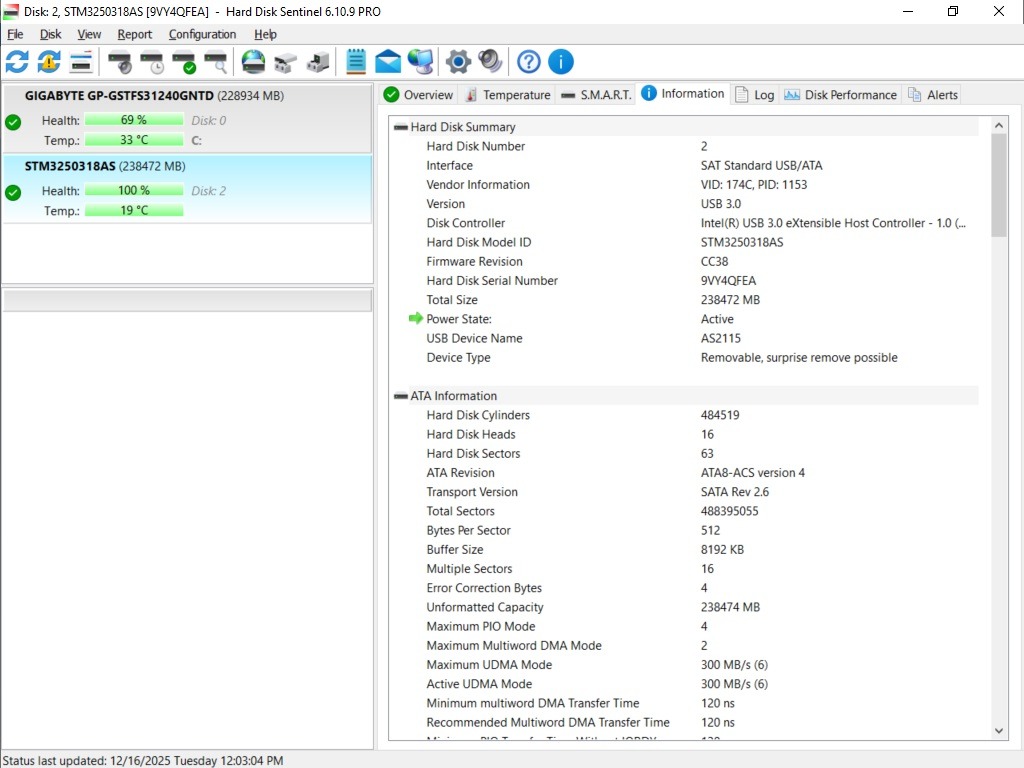Open settings with the gear icon
This screenshot has height=768, width=1024.
click(x=458, y=62)
